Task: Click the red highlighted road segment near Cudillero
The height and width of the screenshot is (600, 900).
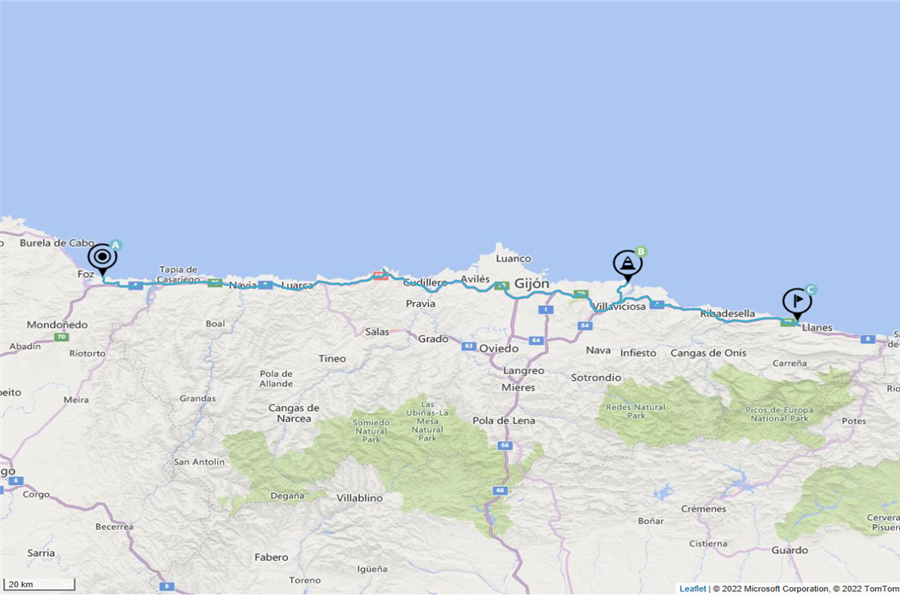Action: point(380,276)
